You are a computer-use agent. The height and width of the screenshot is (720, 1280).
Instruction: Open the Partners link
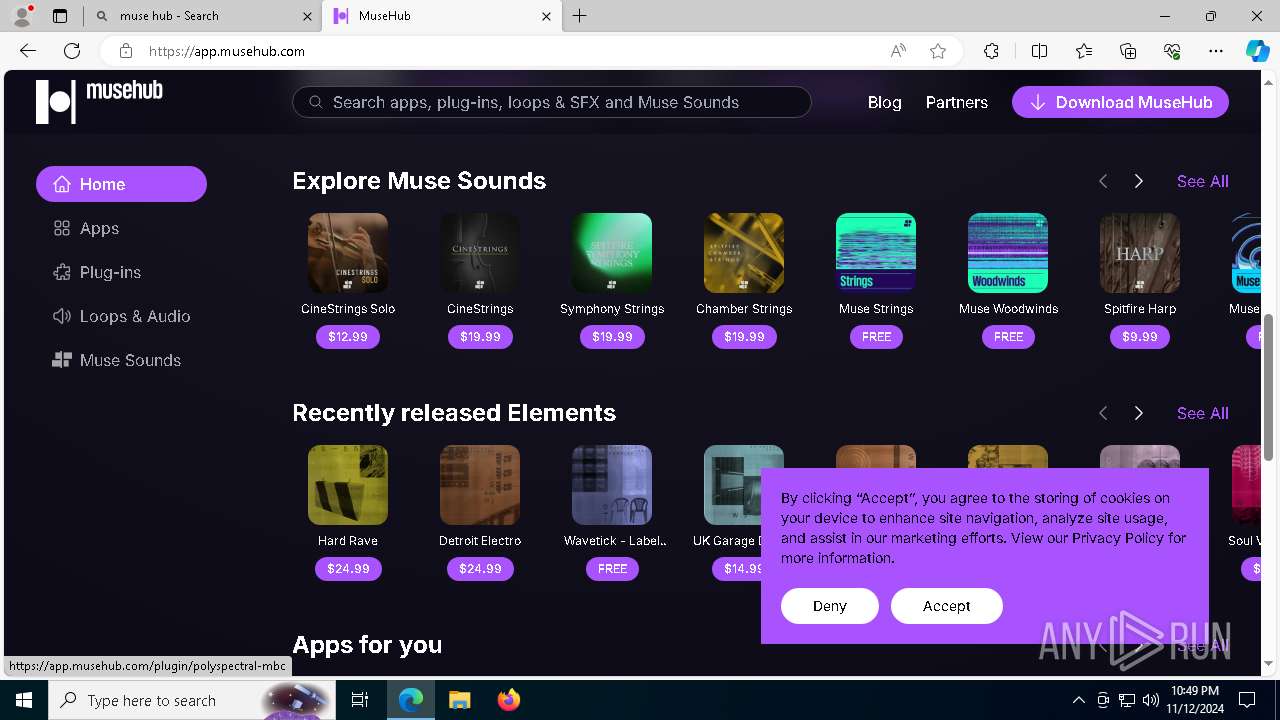956,102
